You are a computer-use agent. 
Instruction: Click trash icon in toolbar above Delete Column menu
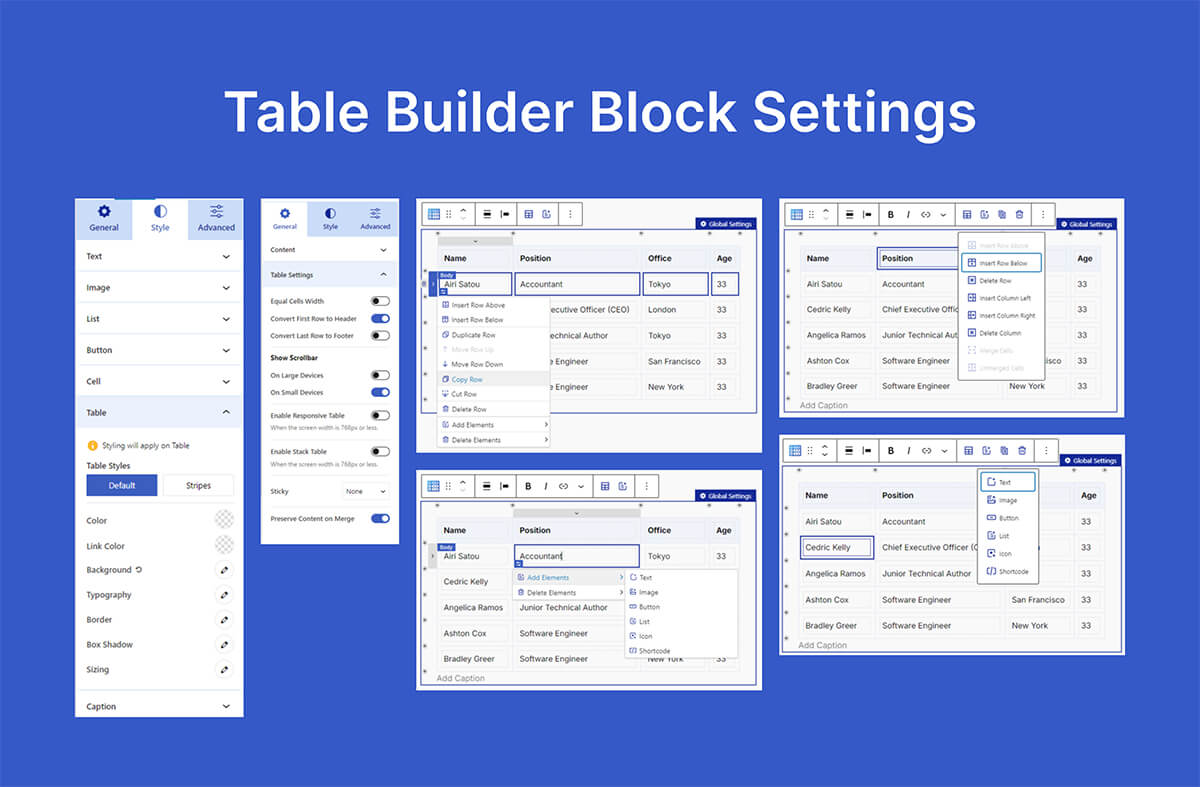1019,214
